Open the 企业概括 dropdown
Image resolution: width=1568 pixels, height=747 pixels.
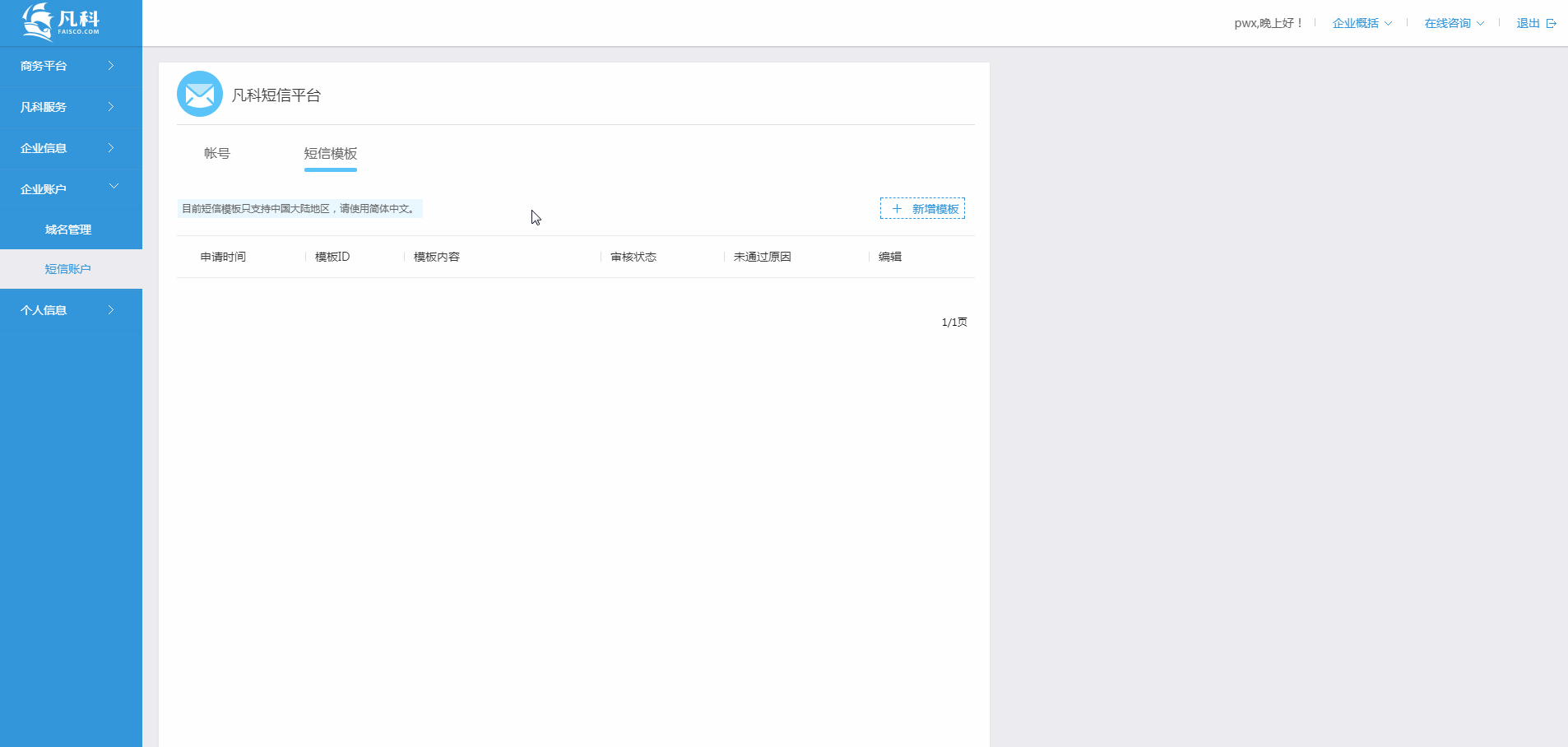(x=1362, y=23)
